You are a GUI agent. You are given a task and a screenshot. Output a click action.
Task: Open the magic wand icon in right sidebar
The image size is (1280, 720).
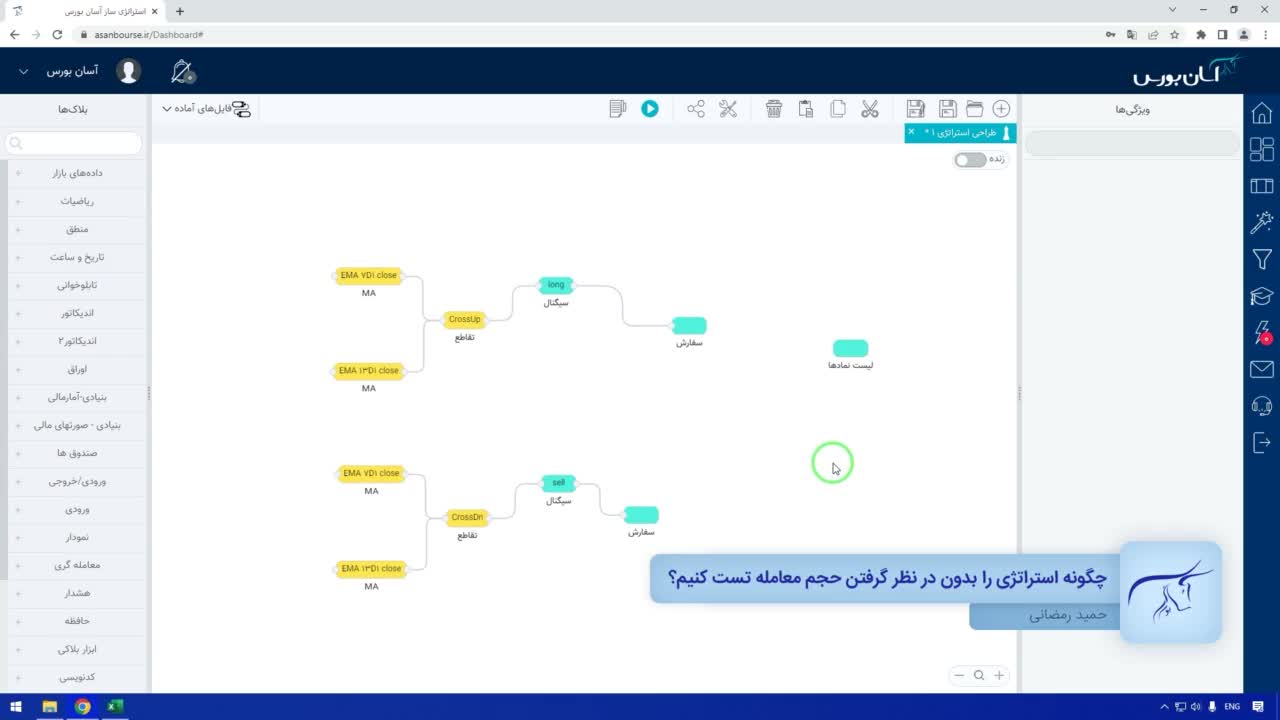1262,222
